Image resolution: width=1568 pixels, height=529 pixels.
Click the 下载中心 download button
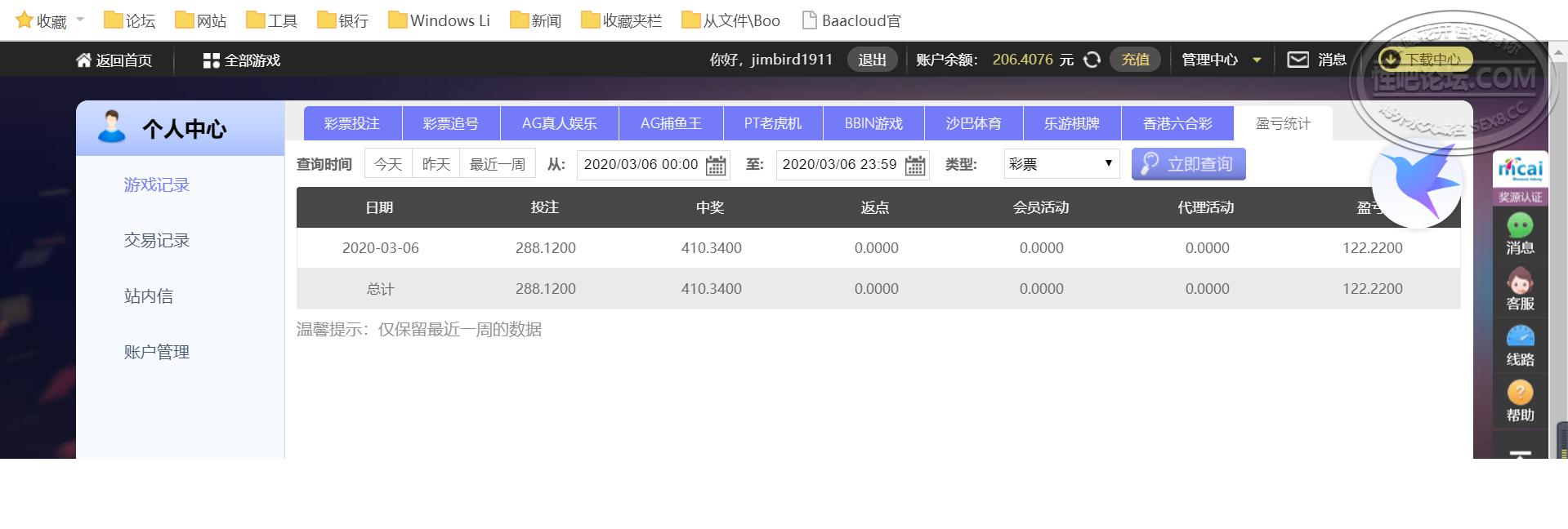point(1426,59)
